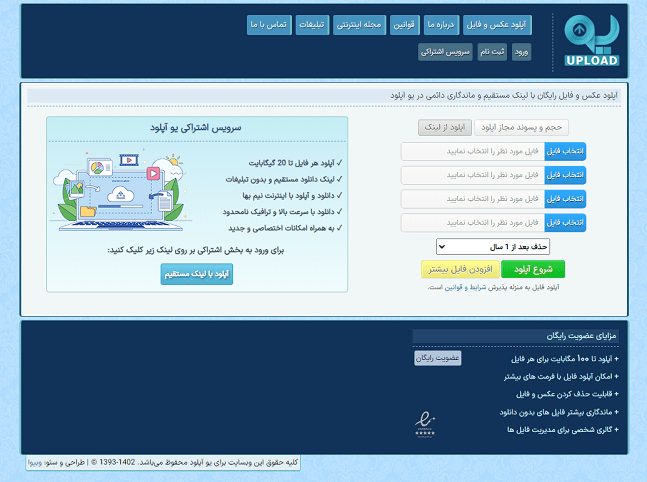
Task: Click the third file path input field
Action: point(473,199)
